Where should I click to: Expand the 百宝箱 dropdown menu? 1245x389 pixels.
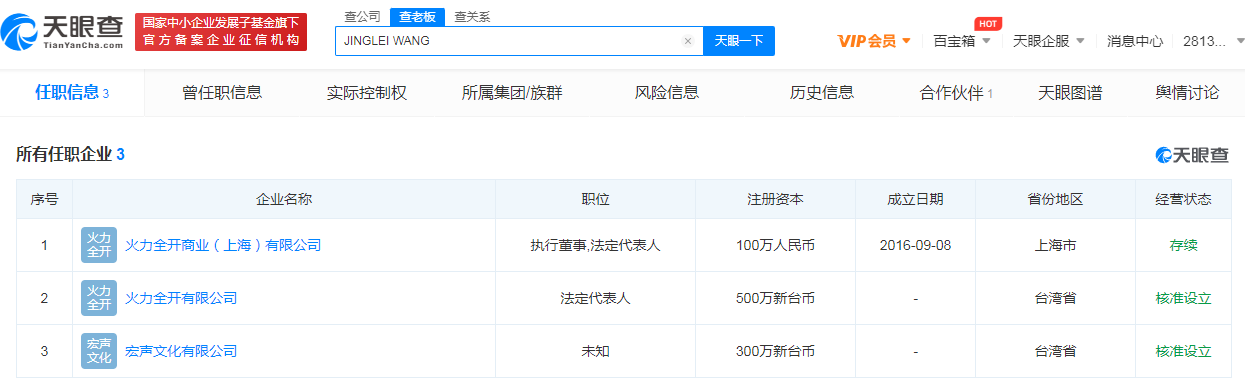pyautogui.click(x=962, y=41)
